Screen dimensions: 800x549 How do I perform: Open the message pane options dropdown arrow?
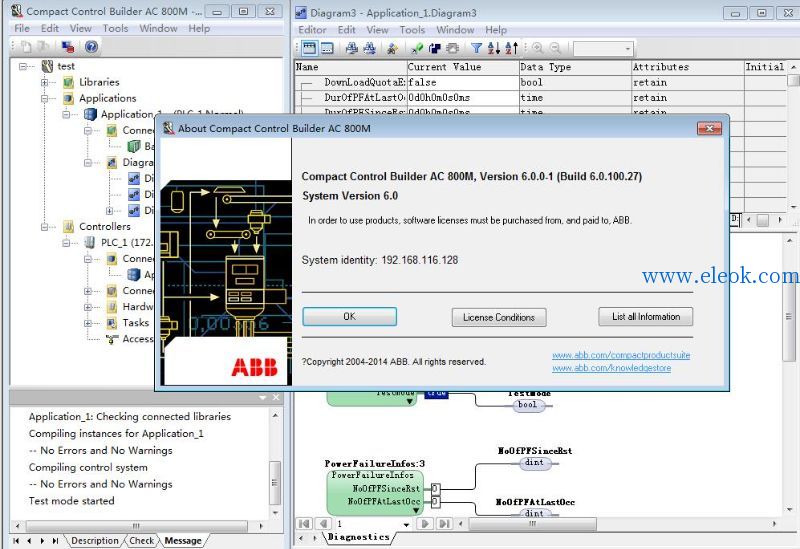263,397
